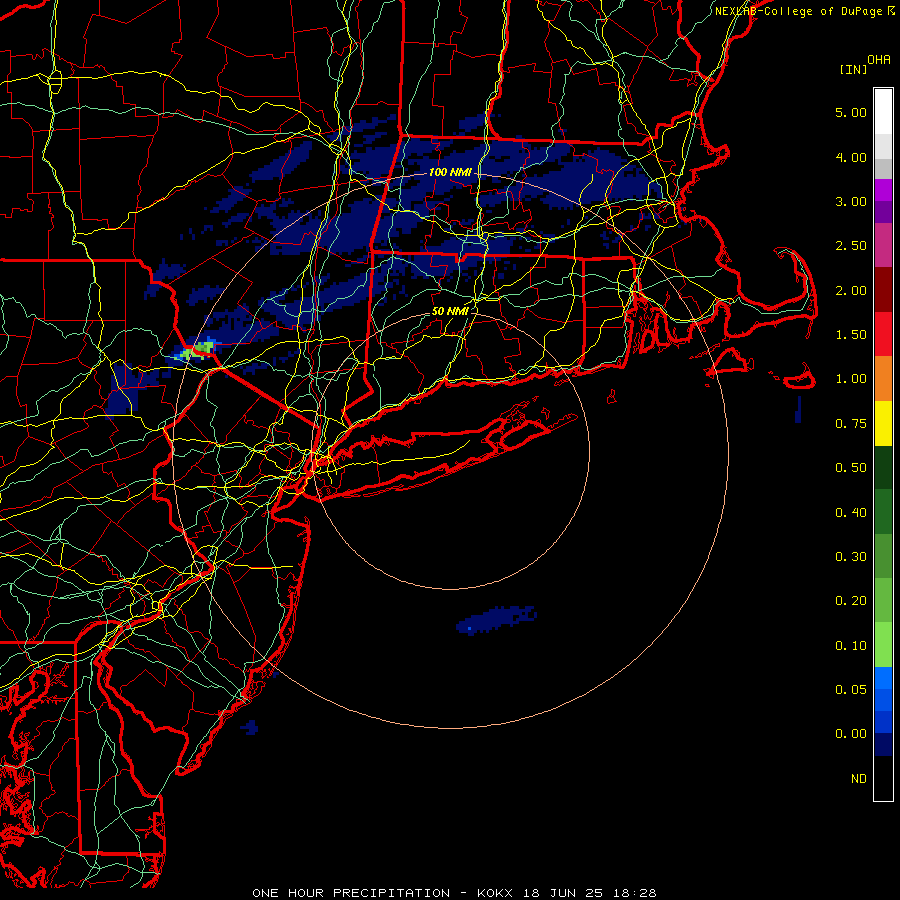Click the "100 NMI" range ring label
Viewport: 900px width, 900px height.
click(450, 172)
